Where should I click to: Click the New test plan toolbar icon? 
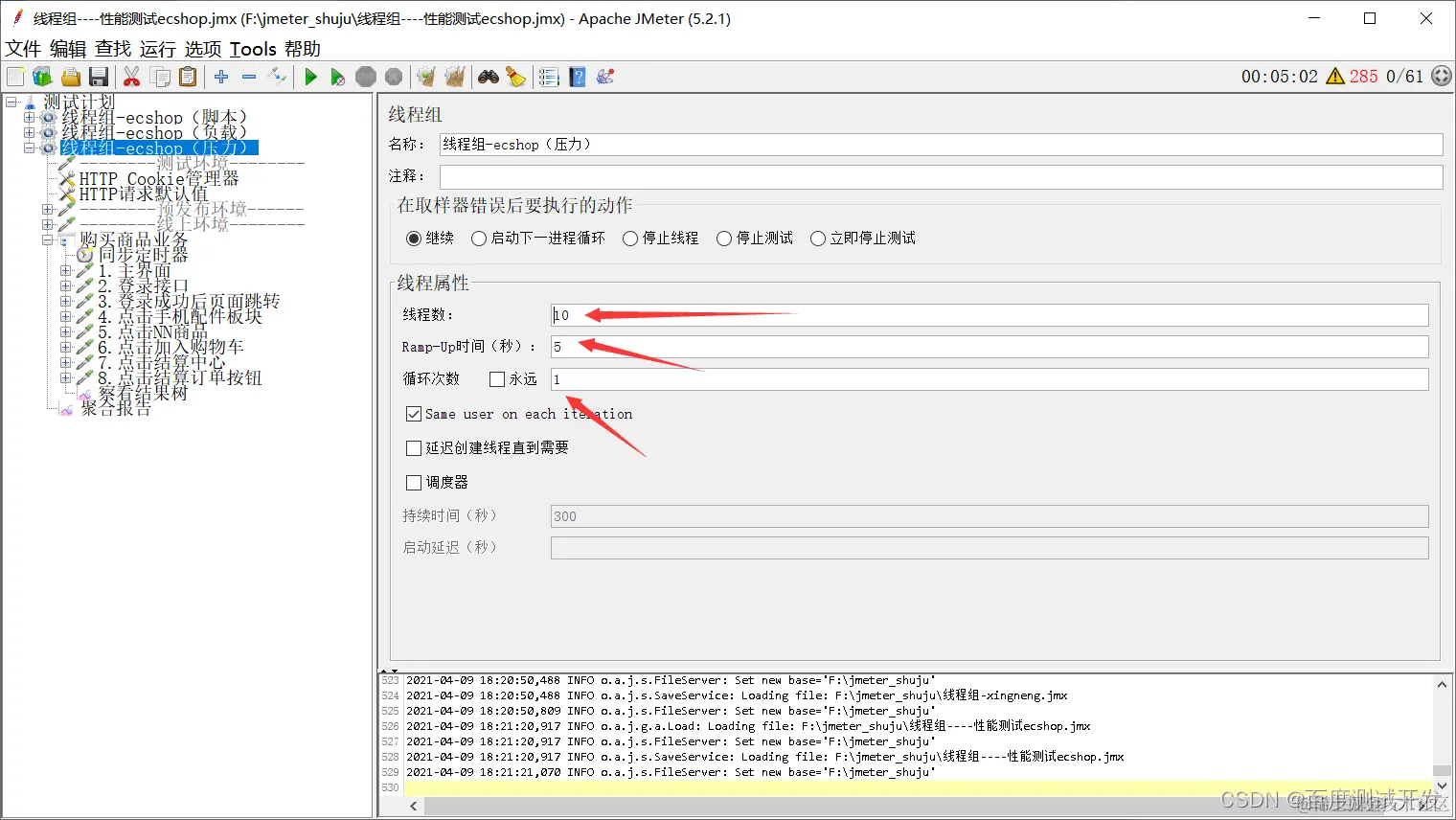point(16,77)
